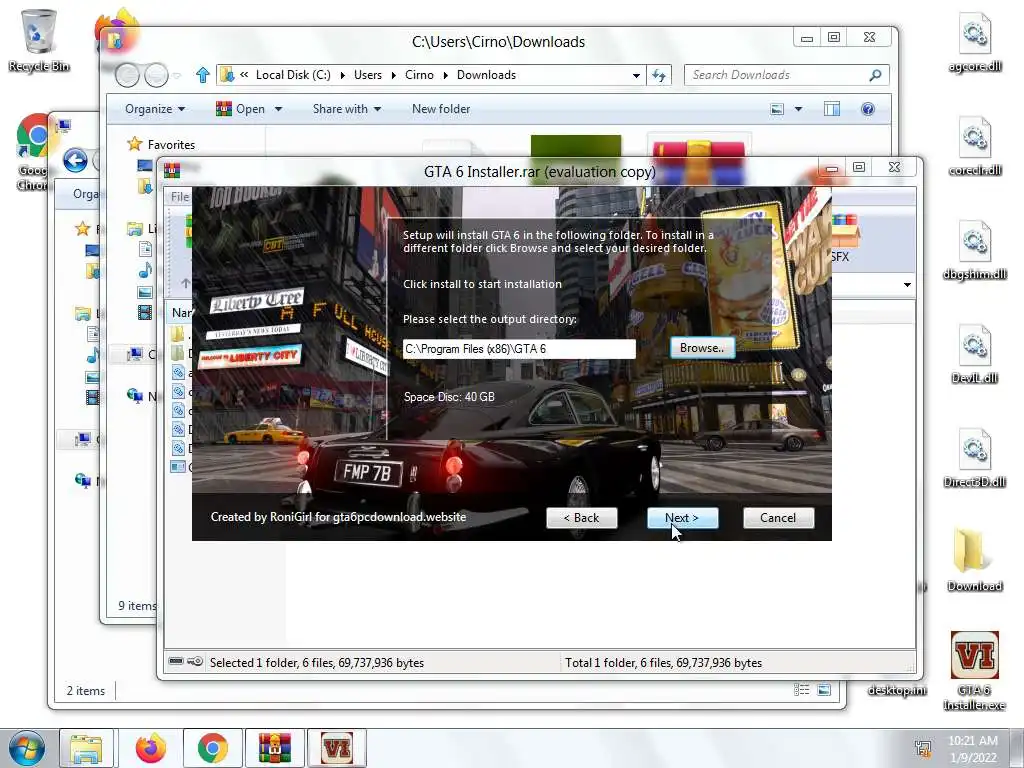Click the output directory path field
The height and width of the screenshot is (768, 1024).
pos(519,349)
